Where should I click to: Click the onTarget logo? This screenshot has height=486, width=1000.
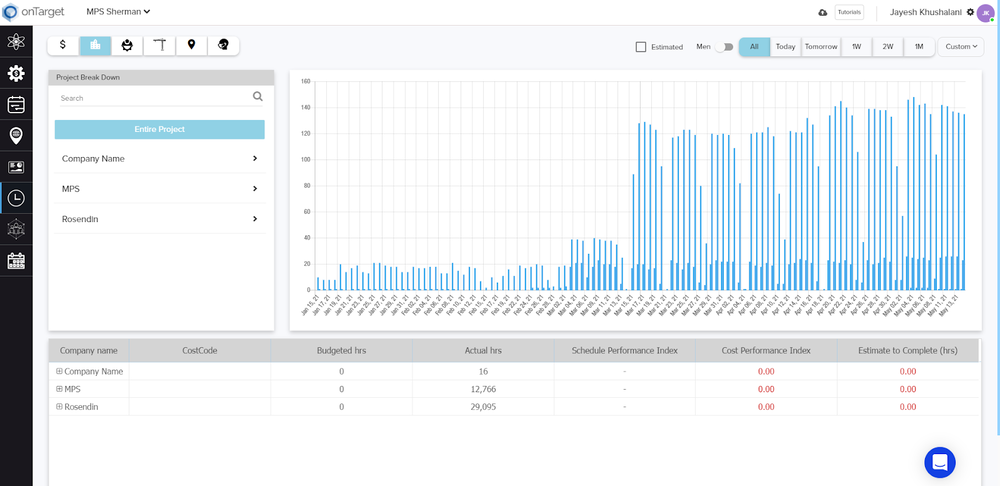[x=33, y=12]
